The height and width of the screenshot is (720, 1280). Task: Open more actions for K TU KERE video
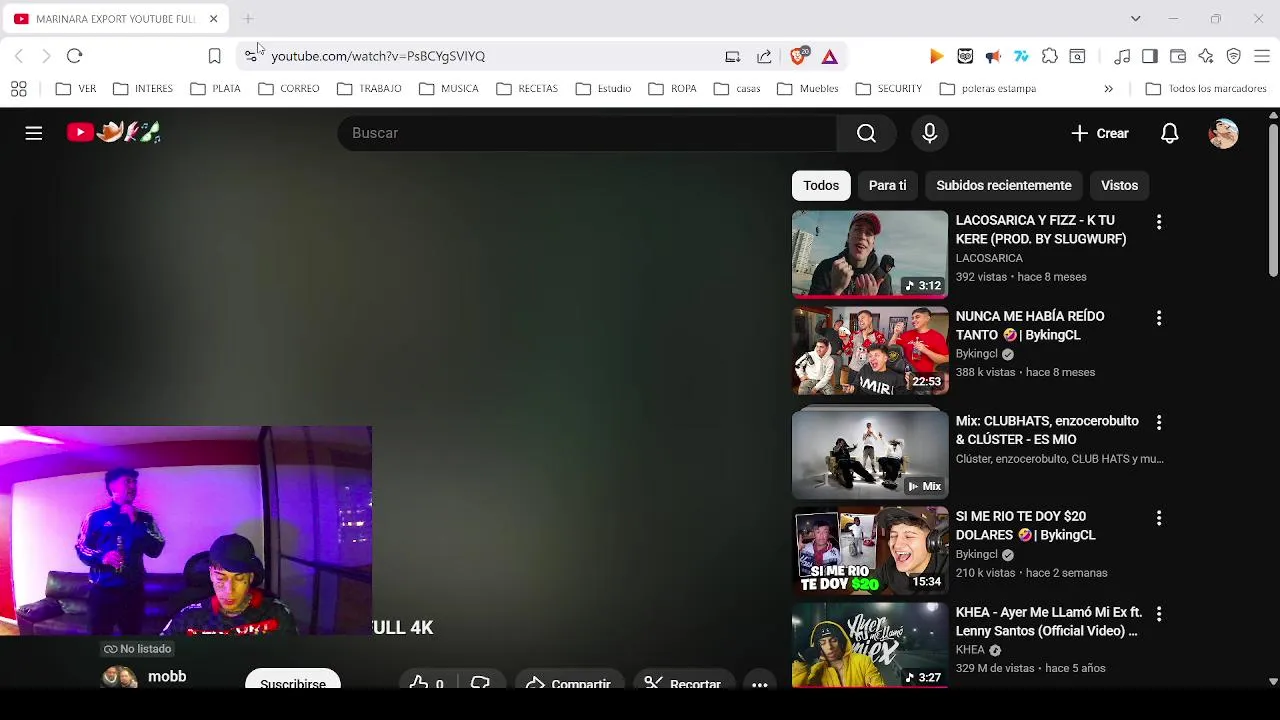[x=1159, y=222]
